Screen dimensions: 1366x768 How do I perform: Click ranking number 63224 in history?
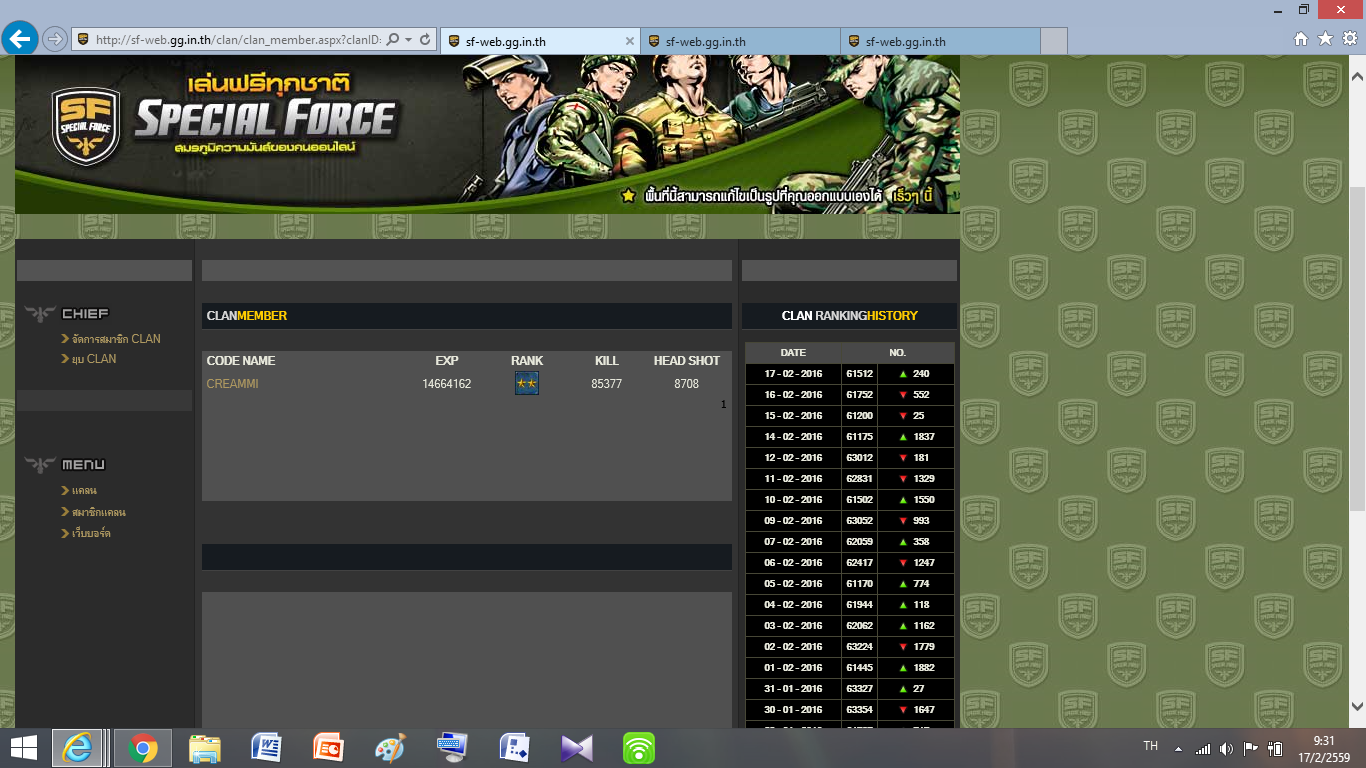click(859, 647)
